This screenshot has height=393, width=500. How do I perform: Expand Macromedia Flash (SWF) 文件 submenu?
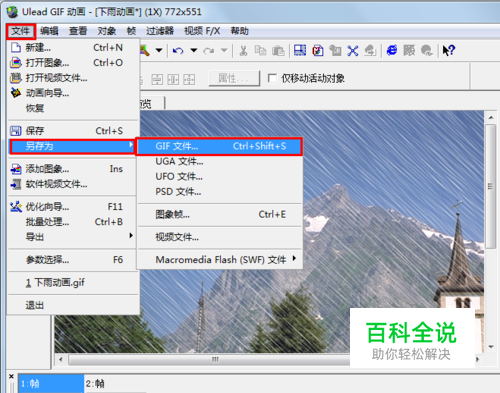(219, 260)
